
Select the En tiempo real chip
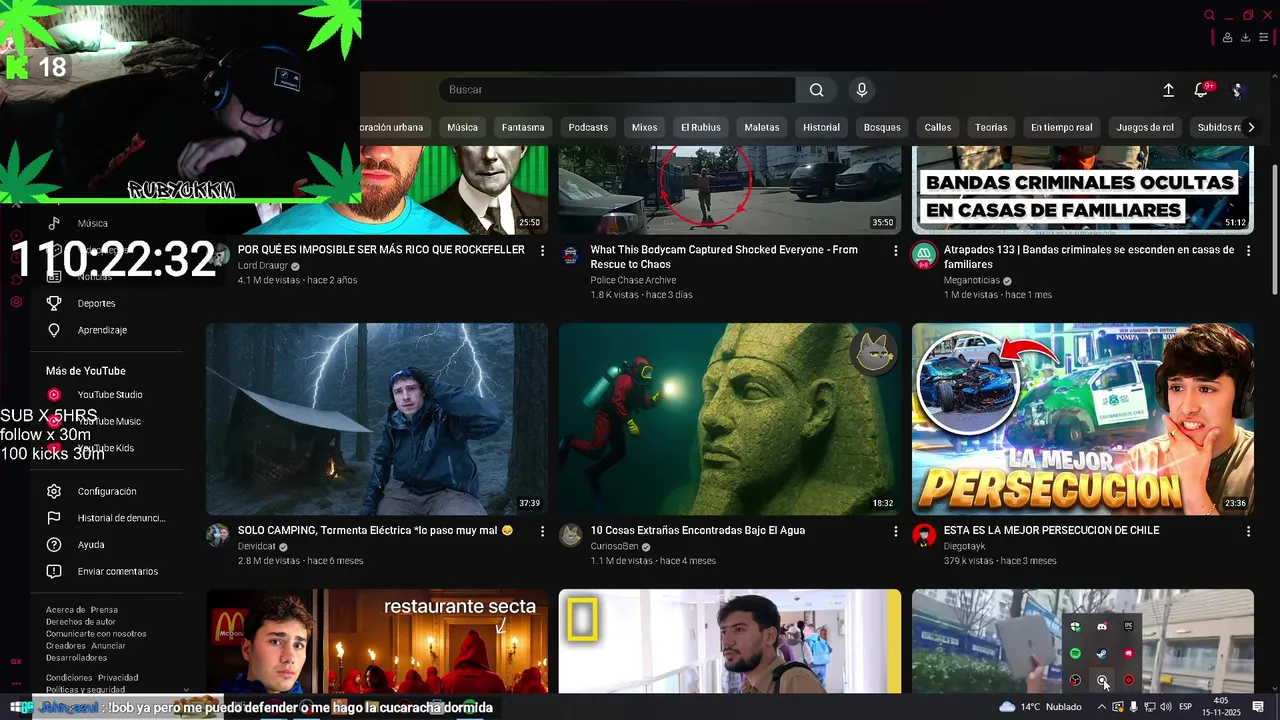click(1062, 127)
